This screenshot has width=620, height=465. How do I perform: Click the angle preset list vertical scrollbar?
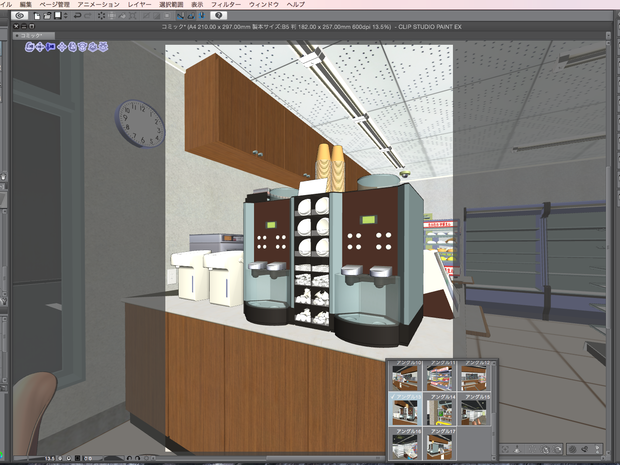pyautogui.click(x=494, y=409)
